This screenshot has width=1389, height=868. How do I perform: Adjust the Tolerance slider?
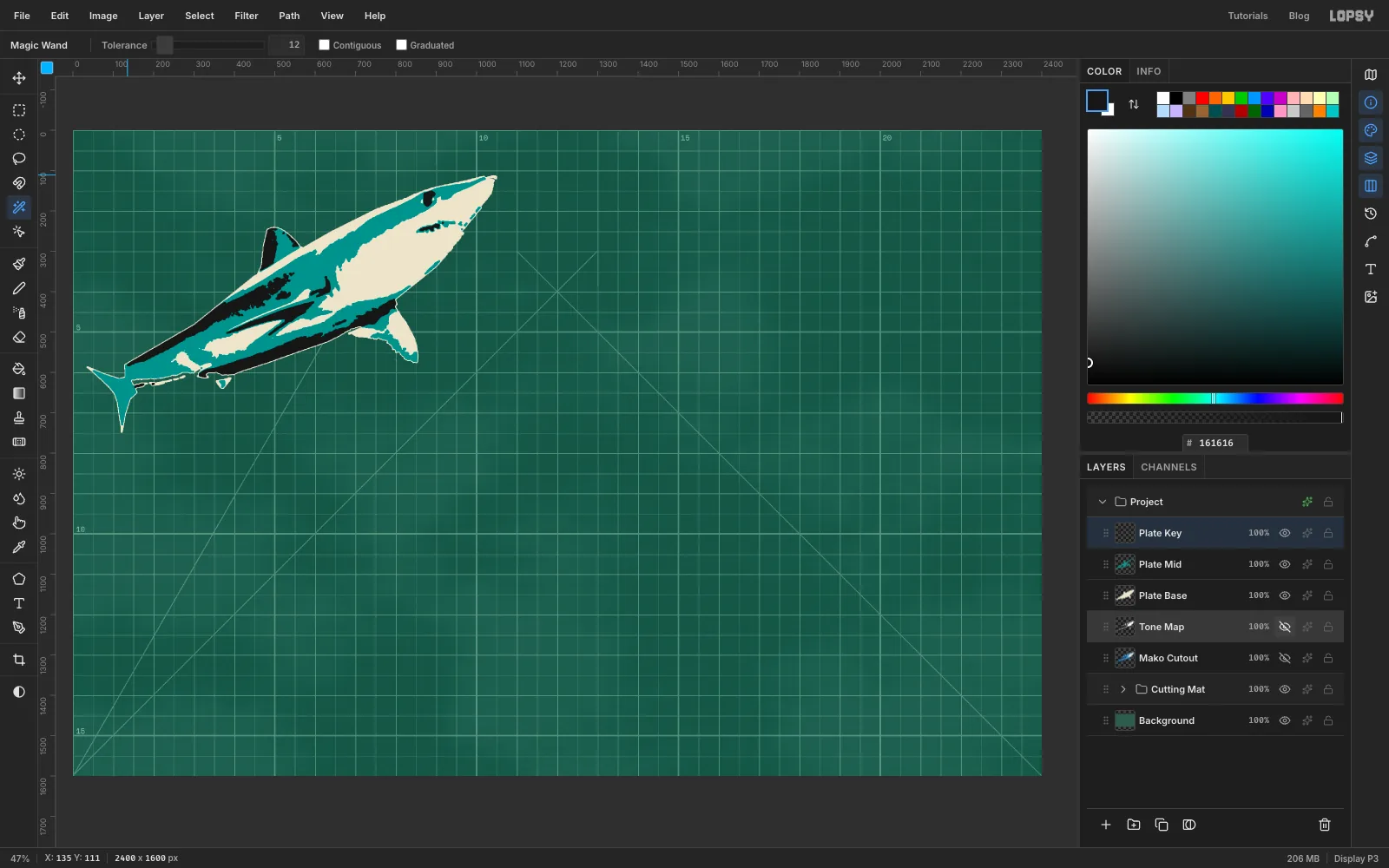click(x=210, y=45)
